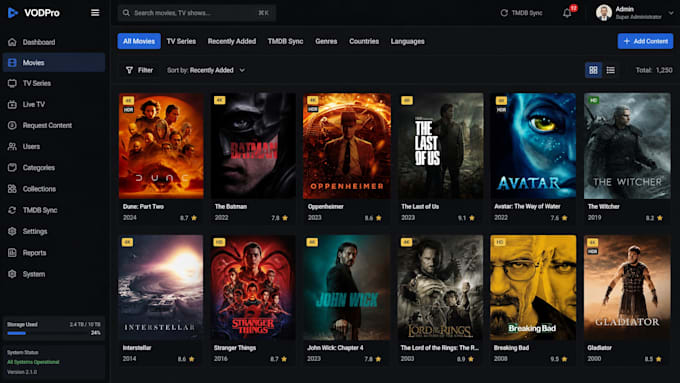This screenshot has height=383, width=680.
Task: Focus the Search movies, TV shows field
Action: pyautogui.click(x=196, y=13)
